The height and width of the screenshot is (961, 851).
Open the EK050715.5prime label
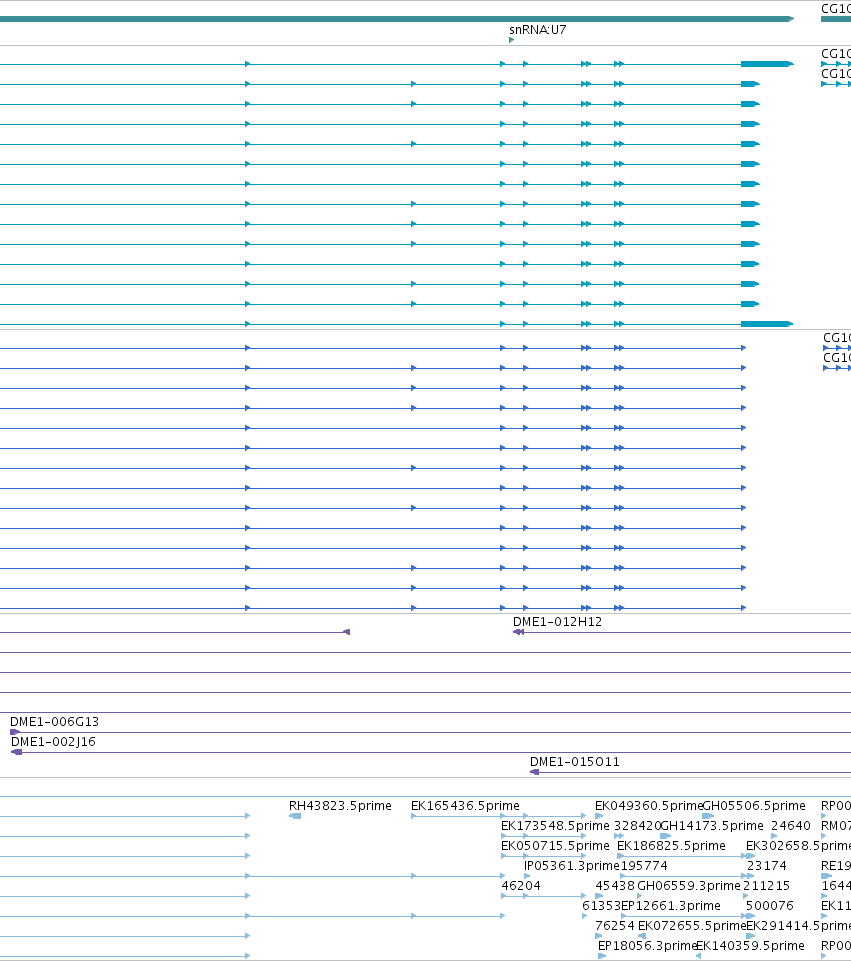click(555, 846)
